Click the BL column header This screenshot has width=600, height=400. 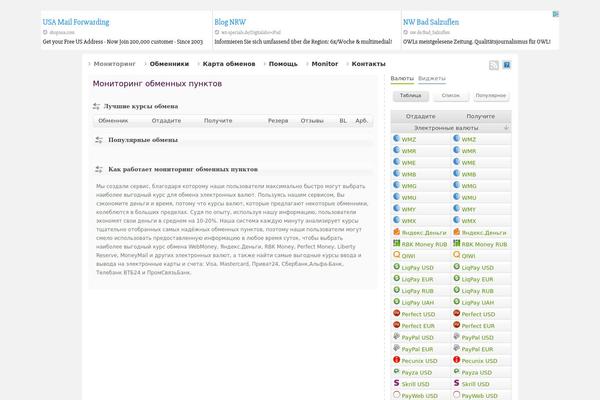[x=343, y=121]
